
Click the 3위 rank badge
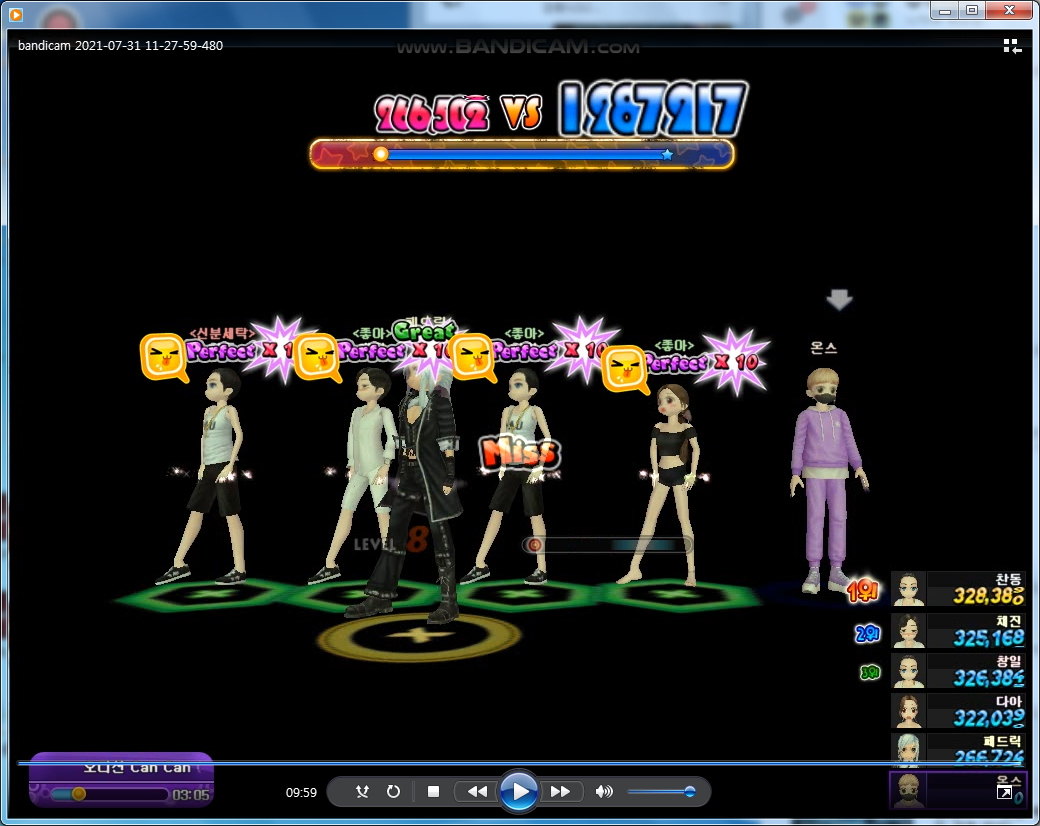(x=870, y=673)
